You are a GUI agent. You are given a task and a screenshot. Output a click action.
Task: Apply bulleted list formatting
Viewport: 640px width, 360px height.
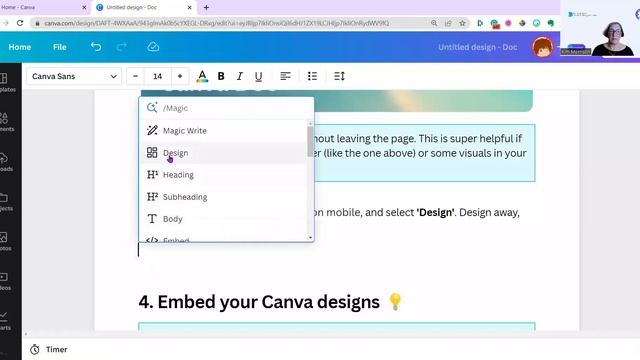point(312,76)
